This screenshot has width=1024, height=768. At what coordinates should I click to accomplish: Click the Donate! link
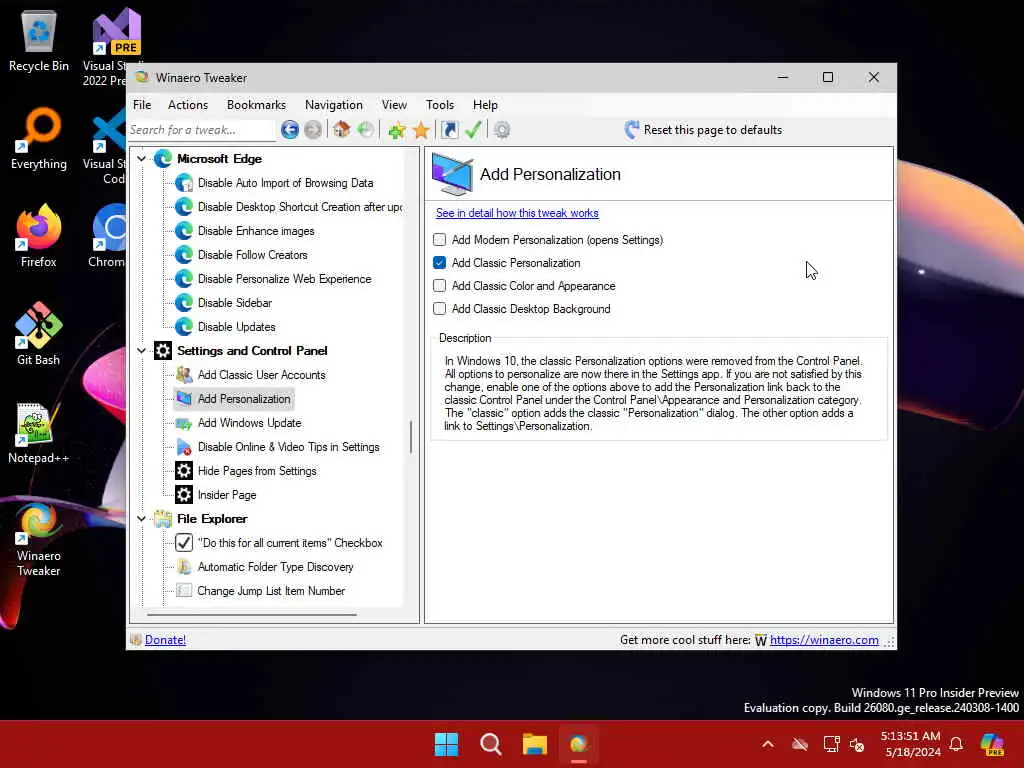(165, 640)
